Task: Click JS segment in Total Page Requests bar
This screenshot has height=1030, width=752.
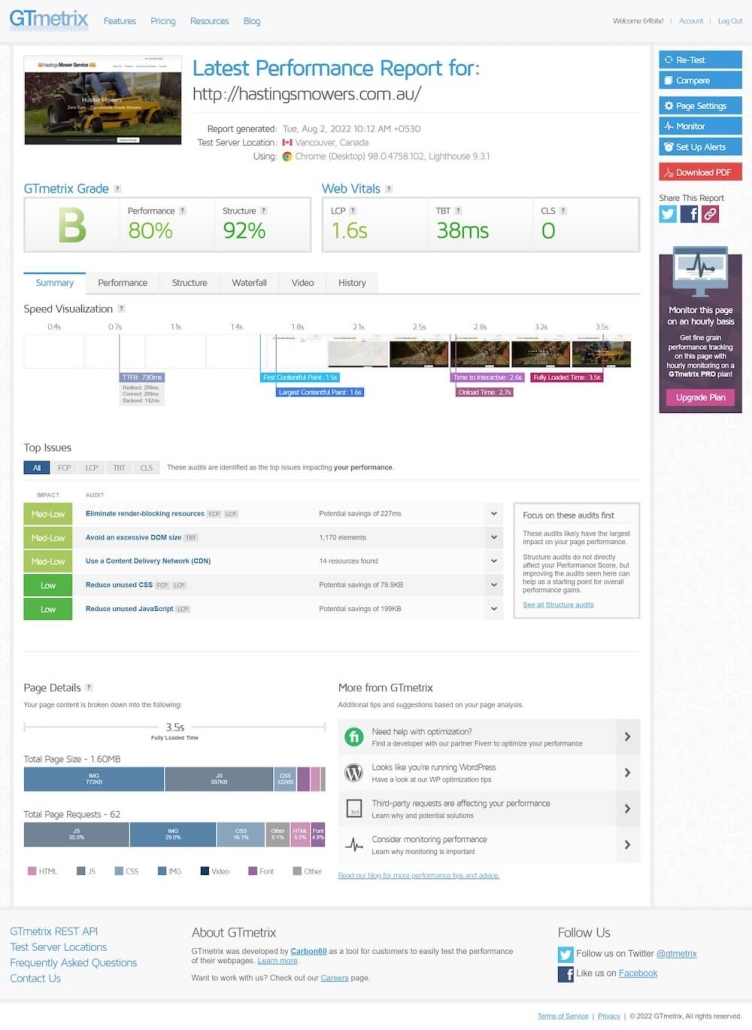Action: tap(77, 834)
